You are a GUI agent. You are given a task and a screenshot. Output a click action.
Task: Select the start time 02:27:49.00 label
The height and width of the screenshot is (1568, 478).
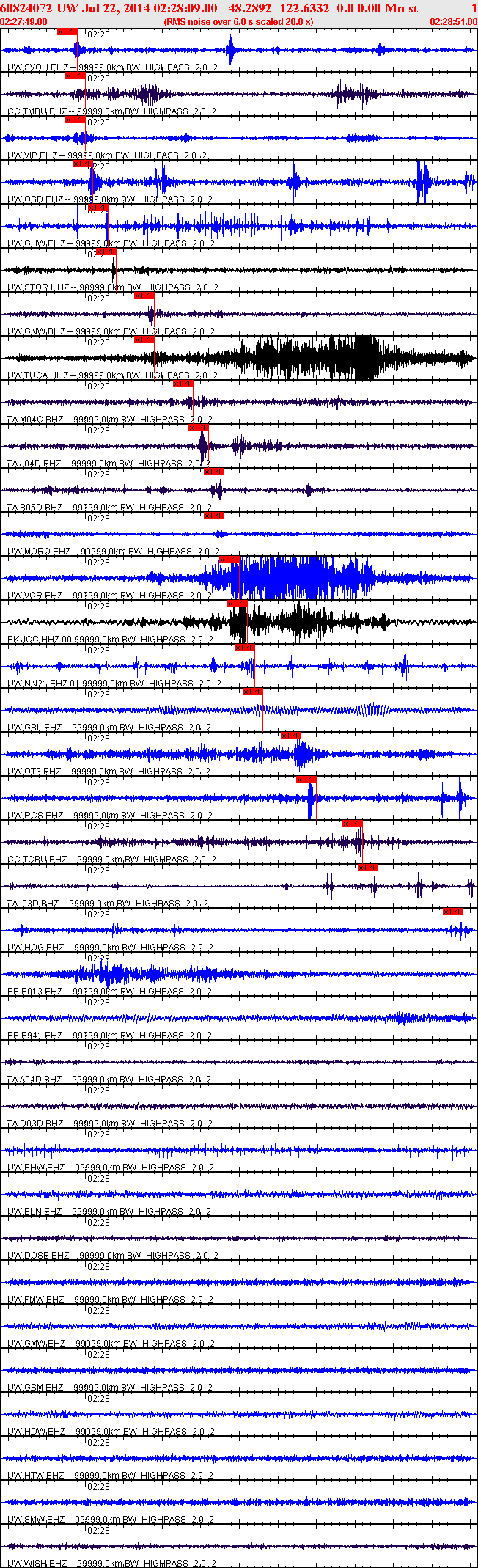point(24,22)
